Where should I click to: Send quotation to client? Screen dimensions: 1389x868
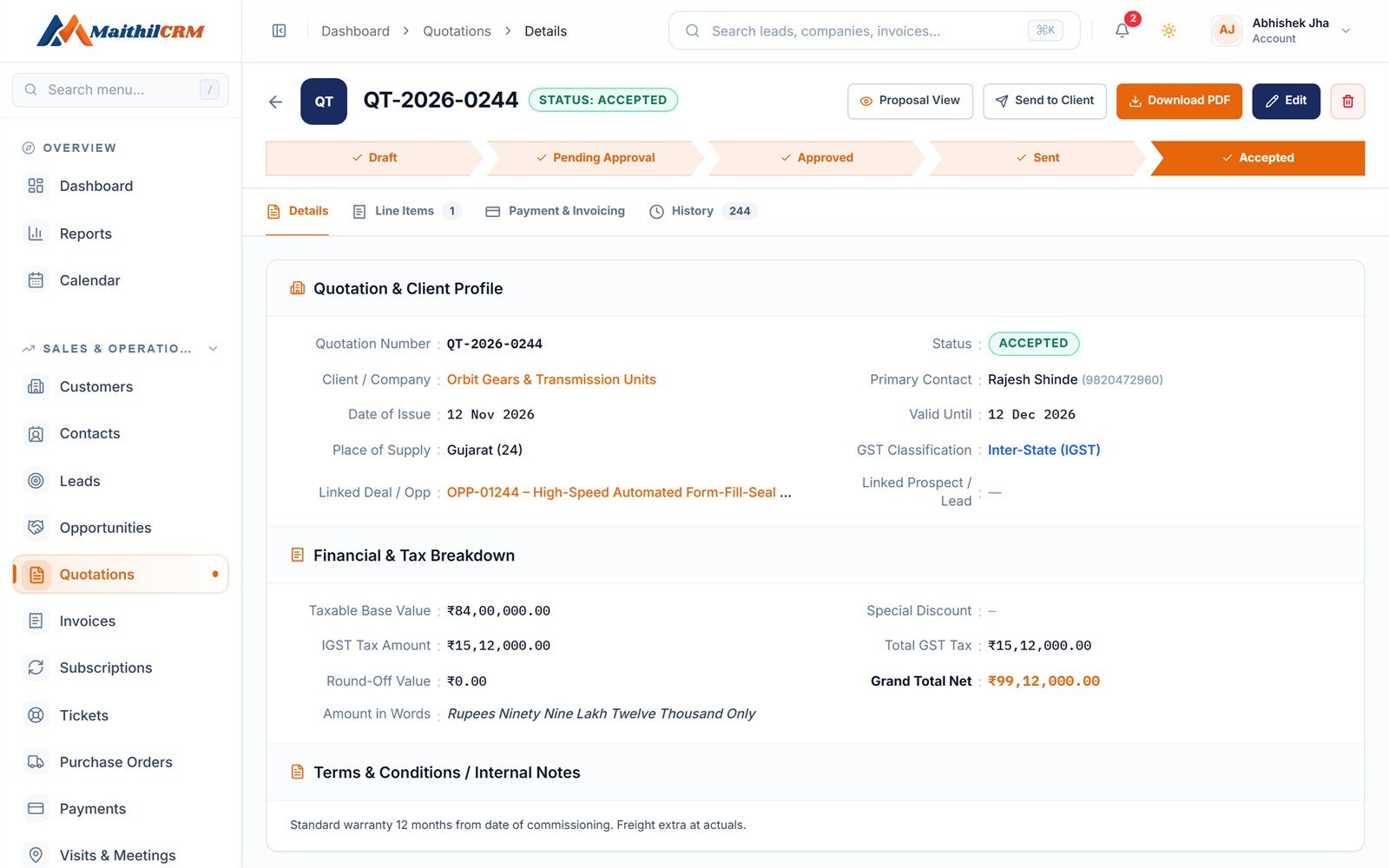tap(1044, 101)
